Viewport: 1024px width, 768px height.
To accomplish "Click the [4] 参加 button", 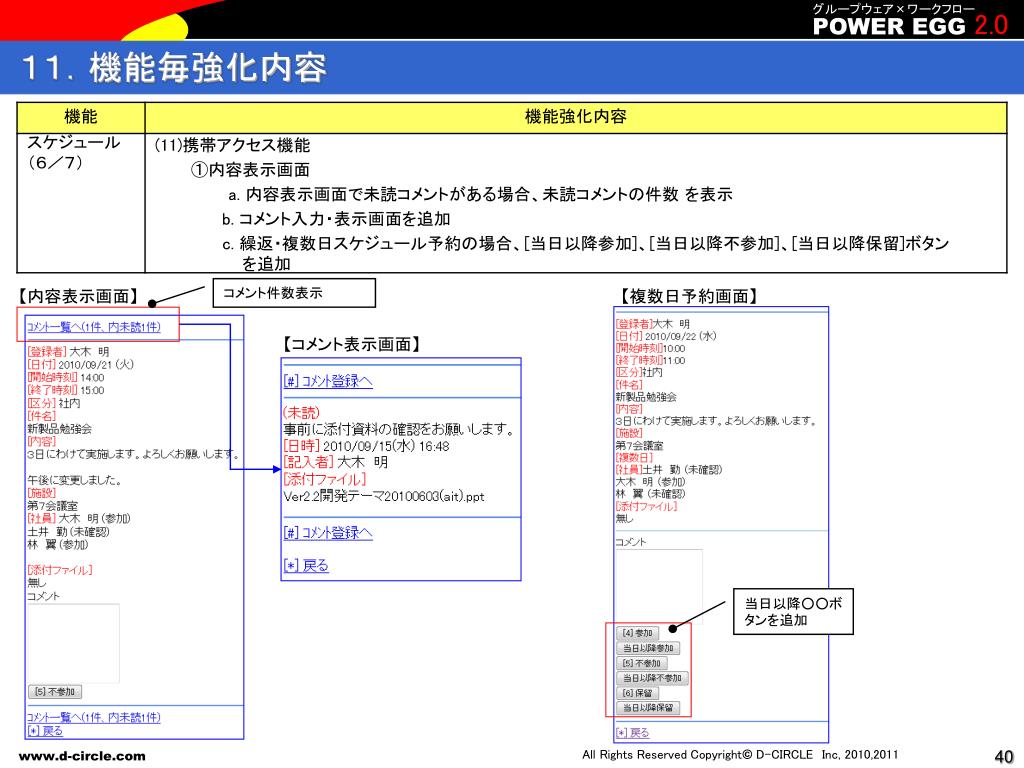I will [637, 633].
